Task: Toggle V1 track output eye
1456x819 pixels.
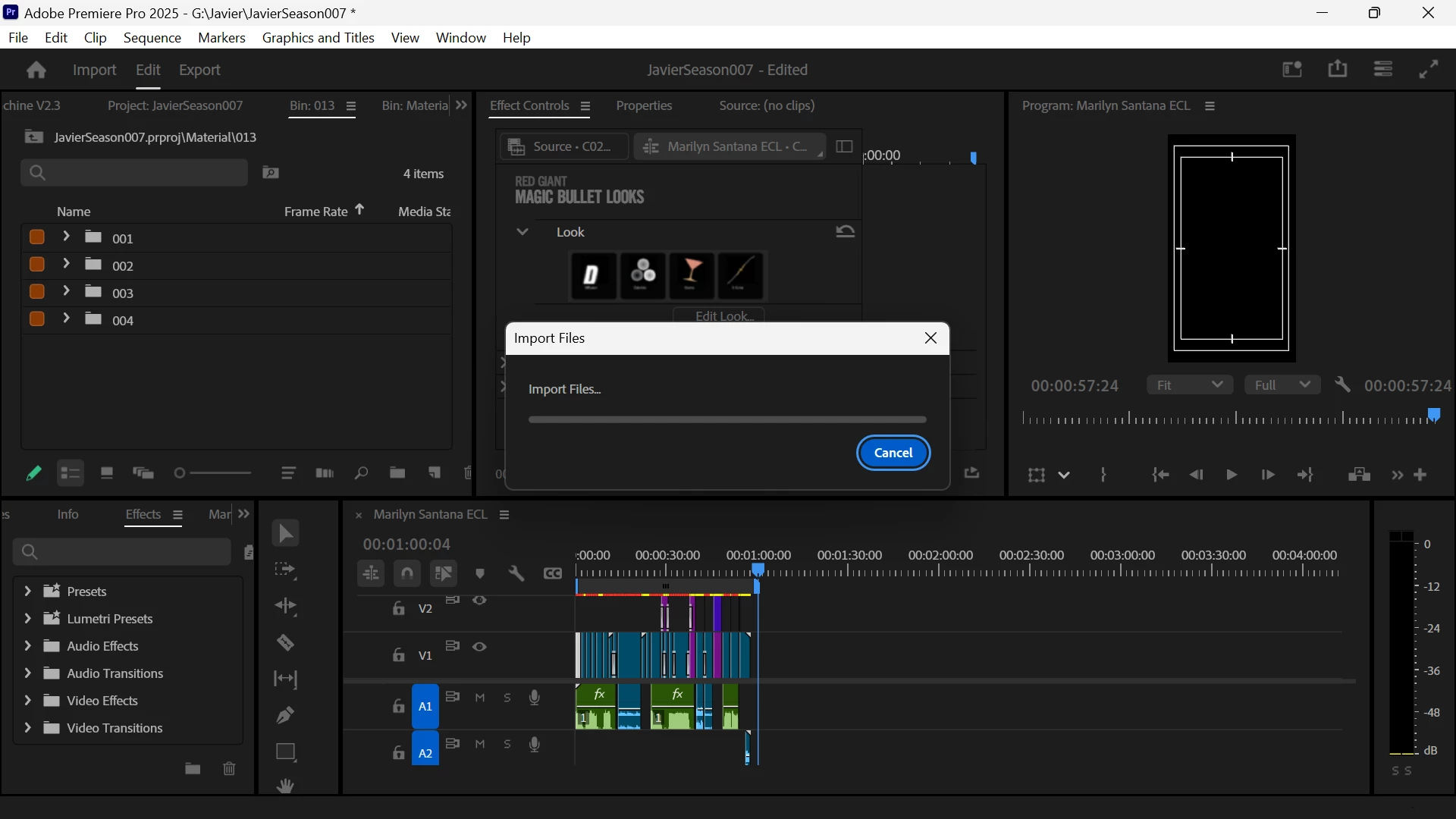Action: click(480, 647)
